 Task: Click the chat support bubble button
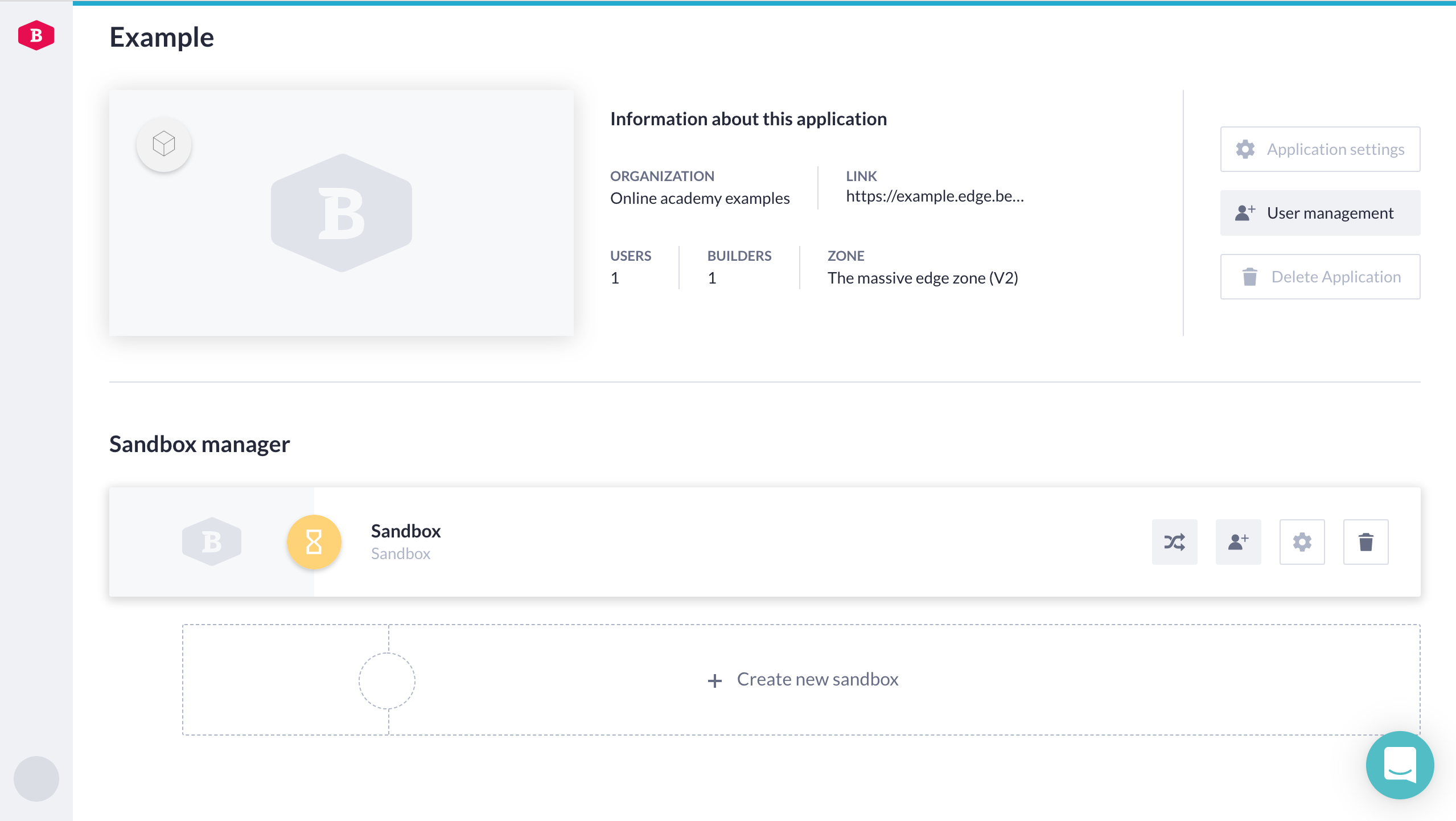(1400, 765)
